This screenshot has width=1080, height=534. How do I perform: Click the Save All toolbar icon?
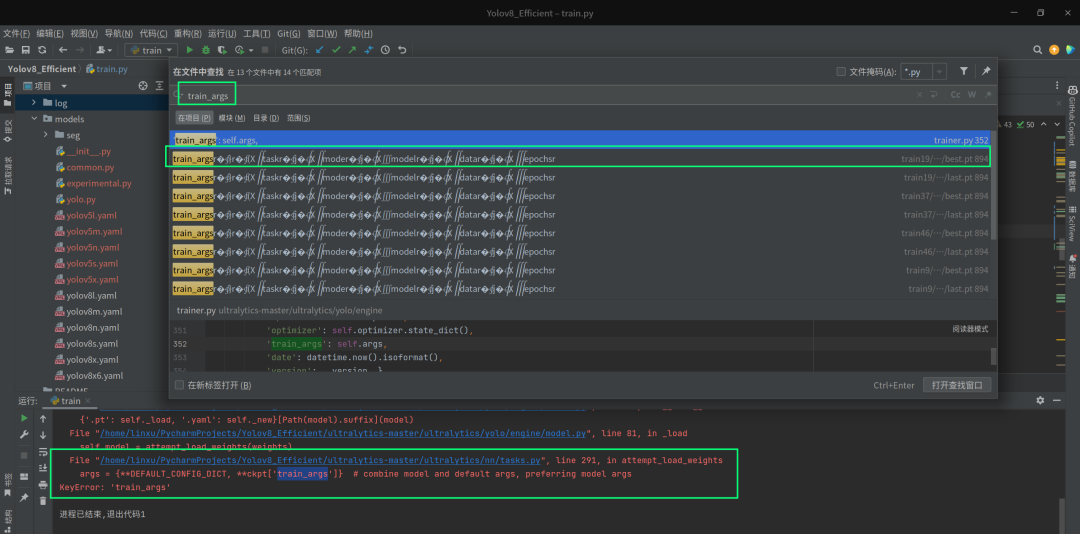click(x=25, y=50)
